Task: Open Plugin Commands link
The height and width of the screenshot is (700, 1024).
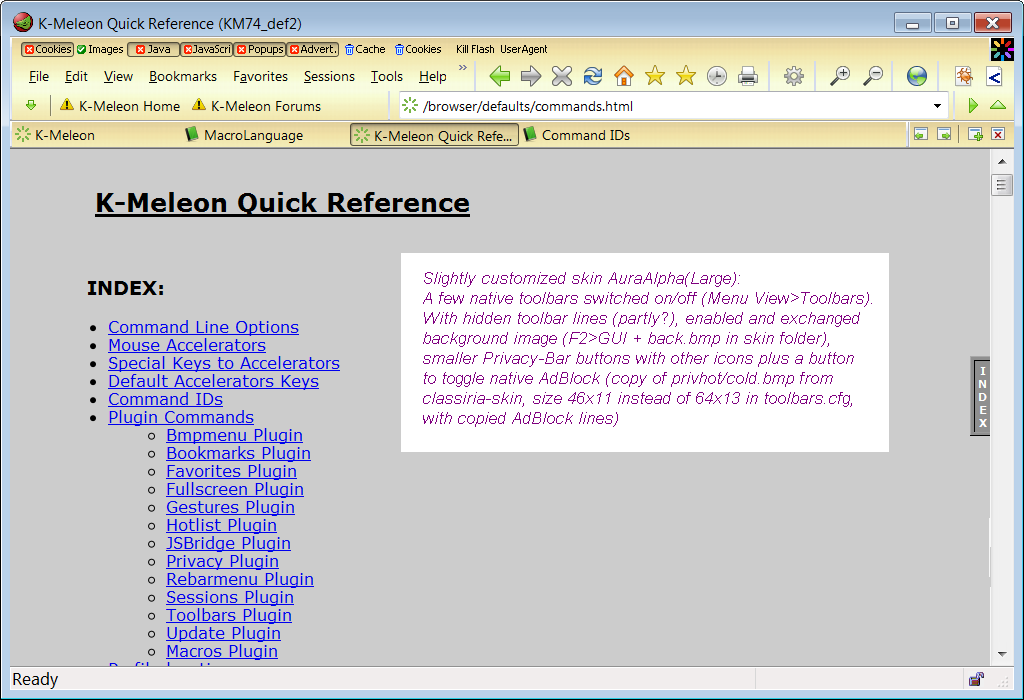Action: [x=181, y=417]
